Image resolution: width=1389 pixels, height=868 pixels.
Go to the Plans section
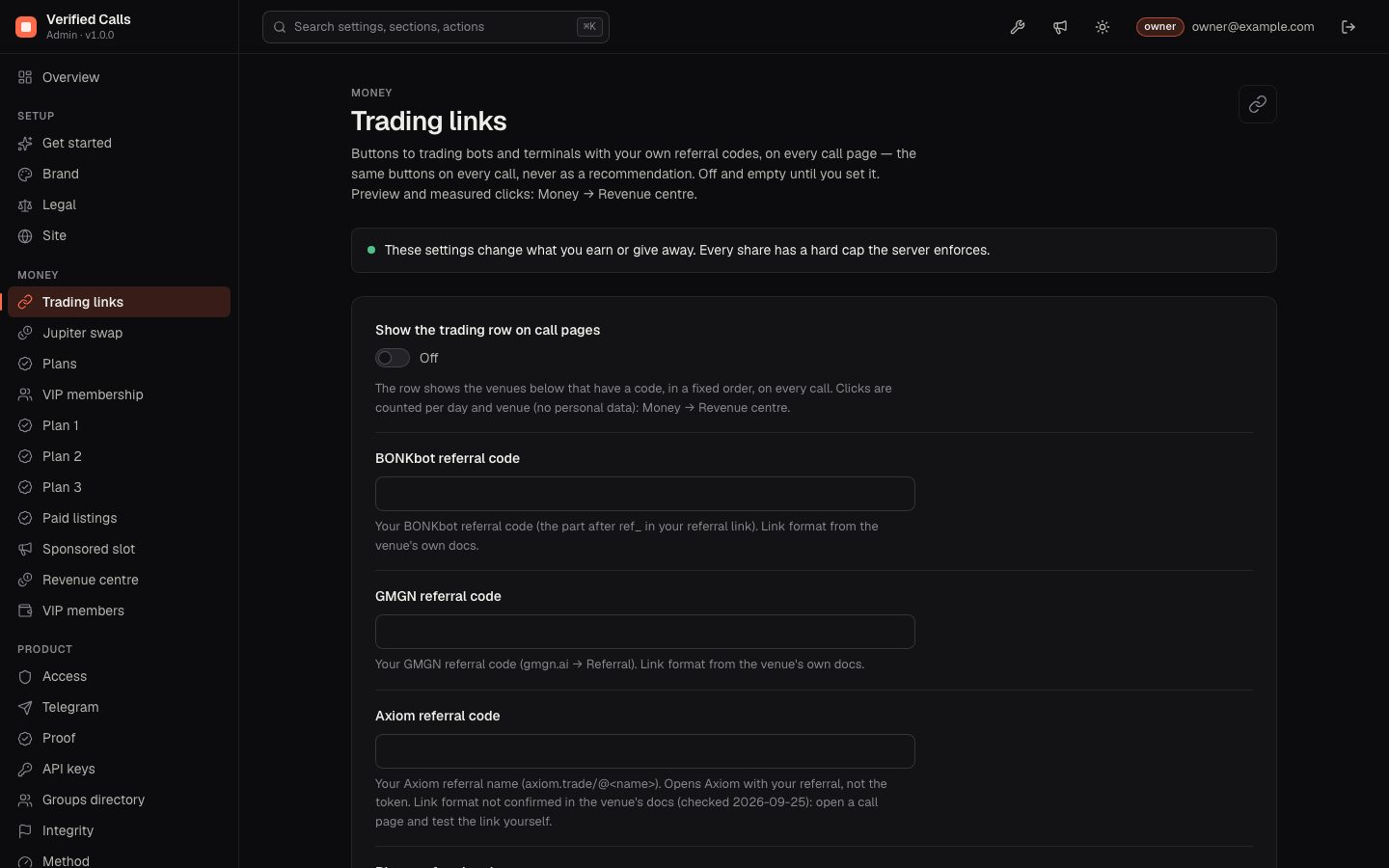(x=119, y=364)
